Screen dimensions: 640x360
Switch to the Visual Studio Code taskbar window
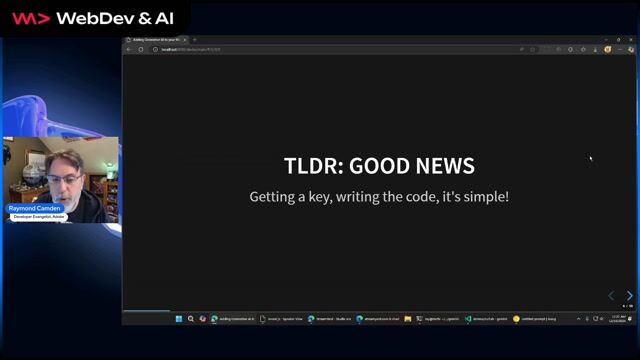point(487,319)
